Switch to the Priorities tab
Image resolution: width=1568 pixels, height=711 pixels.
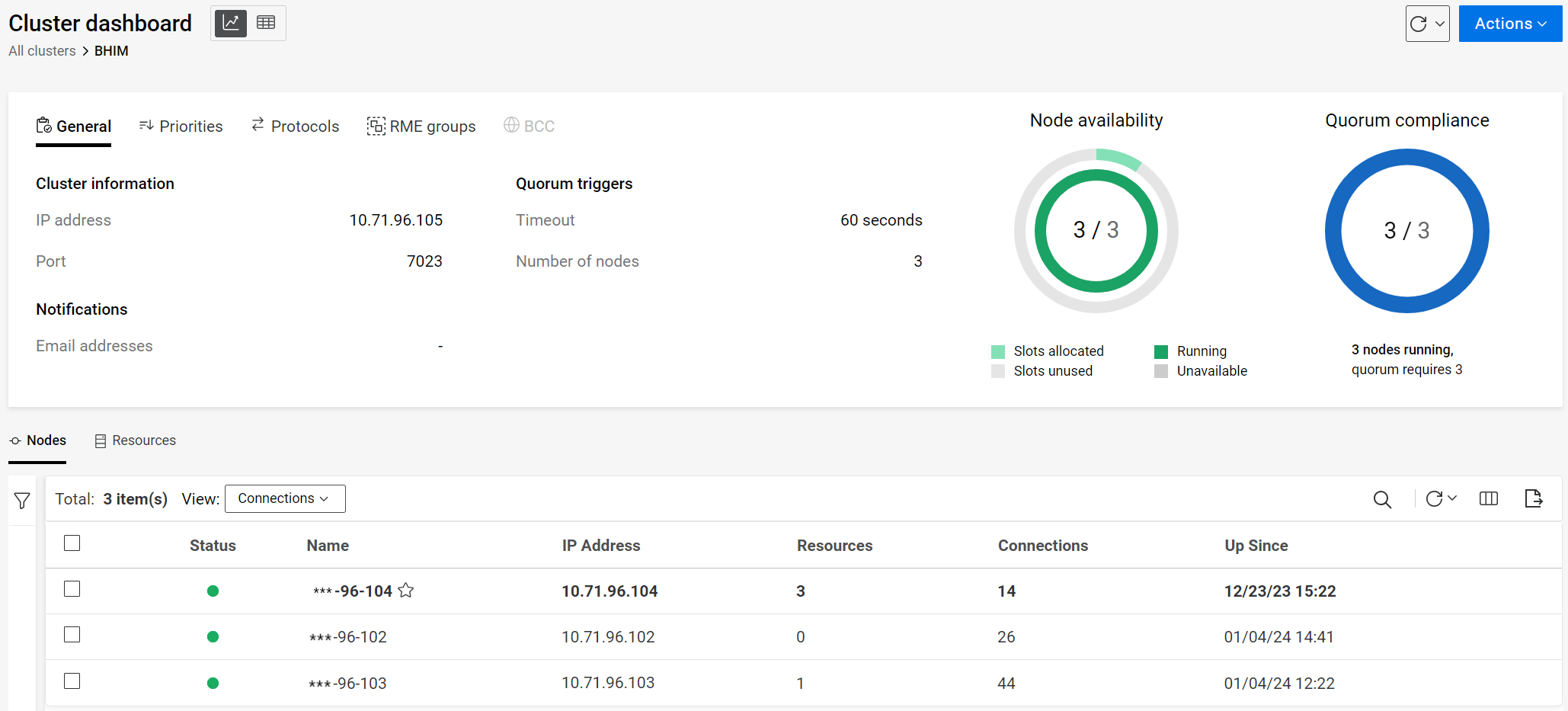pos(181,127)
